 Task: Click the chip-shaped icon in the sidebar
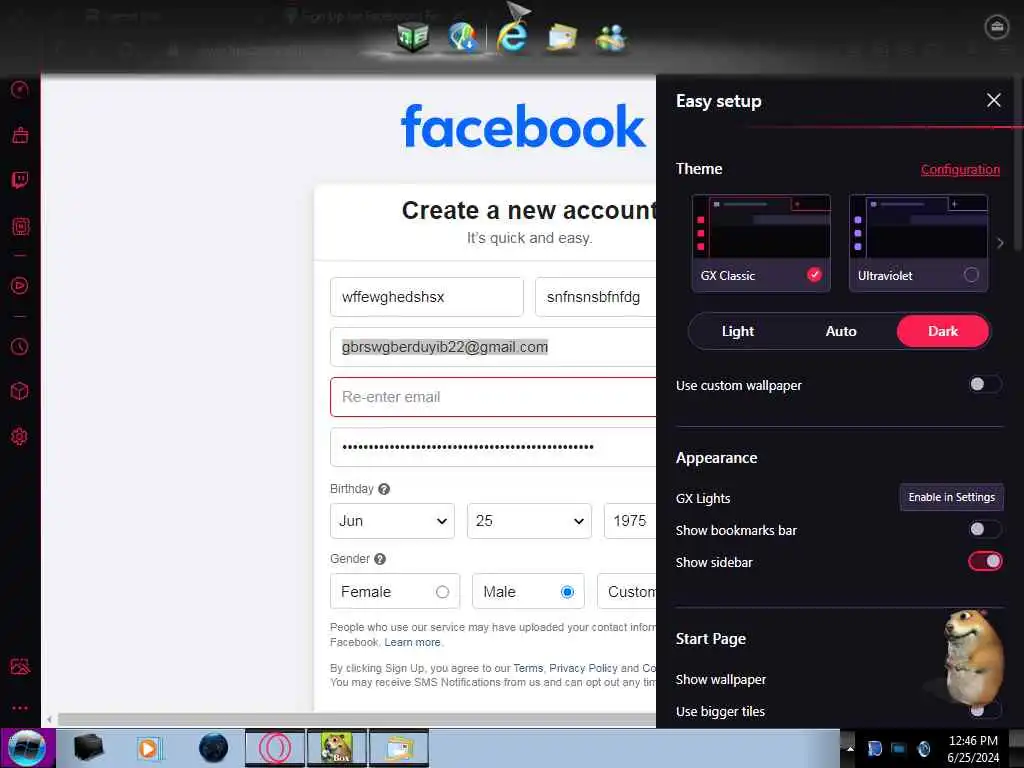tap(20, 227)
